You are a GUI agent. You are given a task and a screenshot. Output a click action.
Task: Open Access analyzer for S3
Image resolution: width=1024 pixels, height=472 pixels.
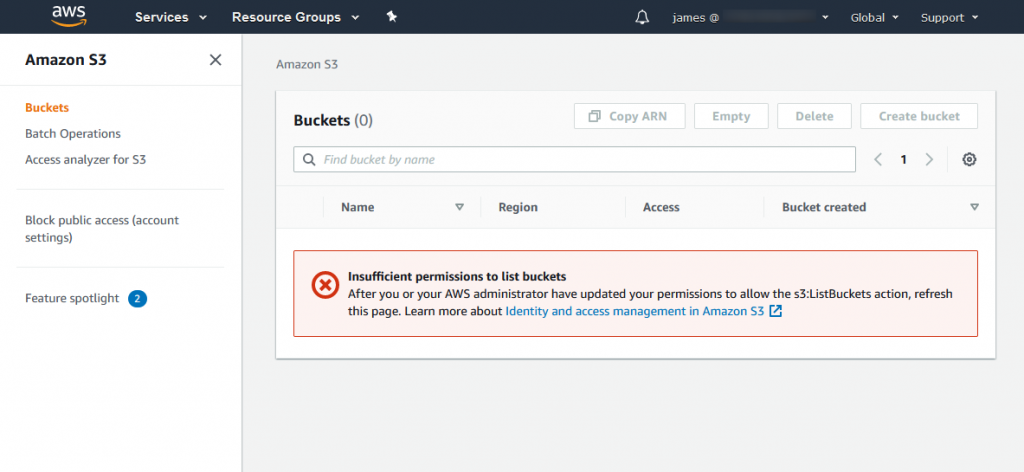tap(86, 160)
